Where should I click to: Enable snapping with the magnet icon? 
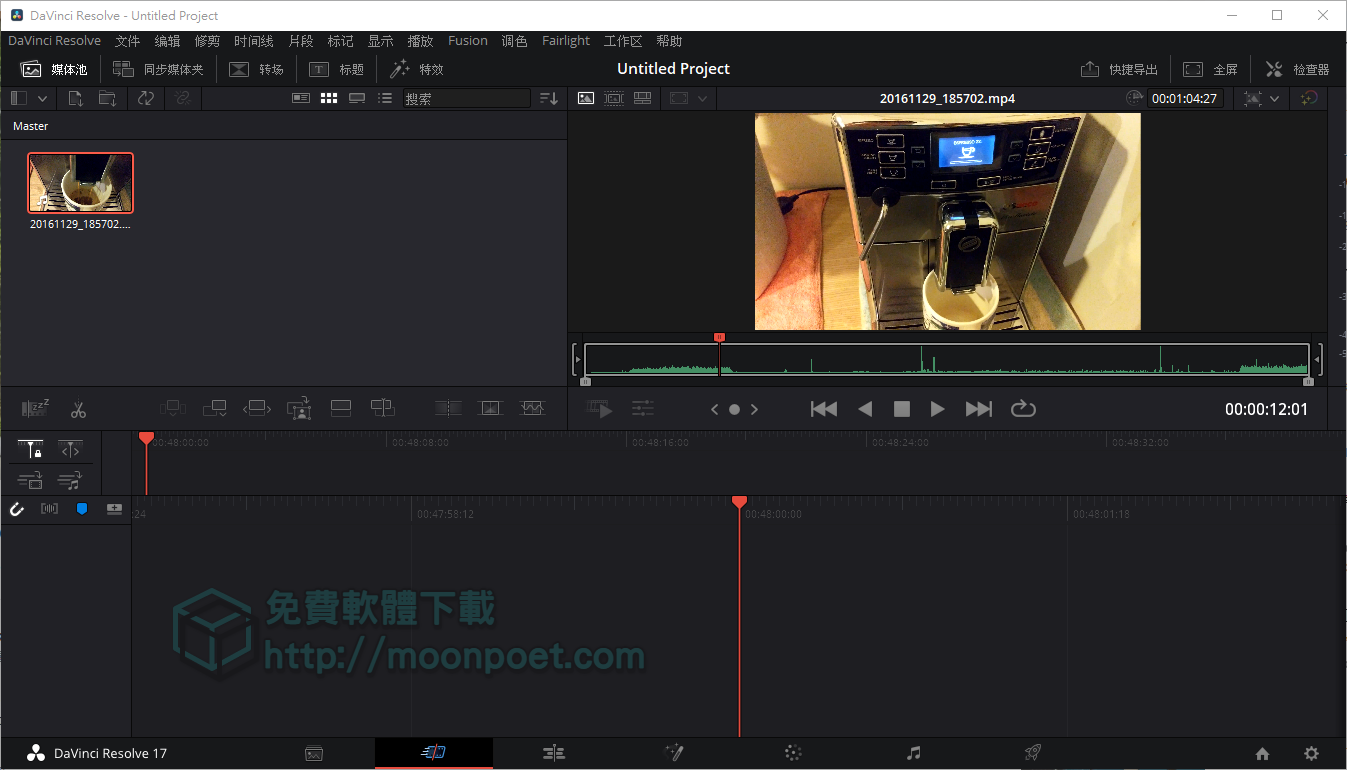click(x=17, y=508)
